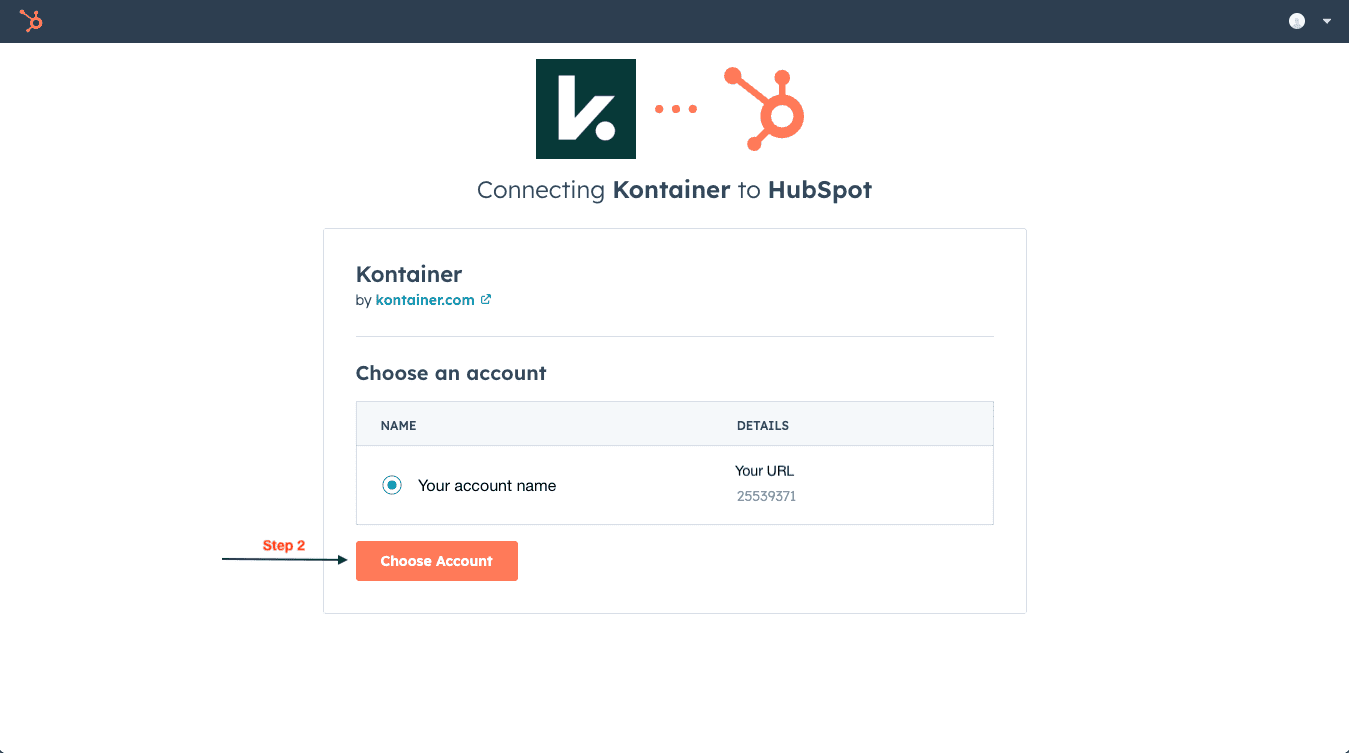Click the large Kontainer logo
1349x753 pixels.
click(x=586, y=109)
